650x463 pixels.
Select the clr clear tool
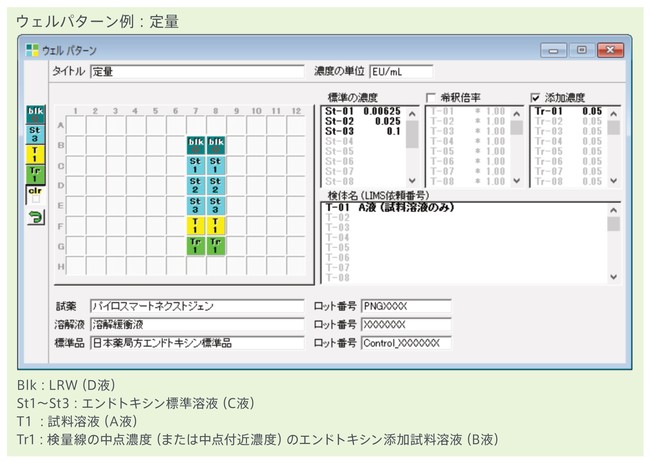coord(35,195)
